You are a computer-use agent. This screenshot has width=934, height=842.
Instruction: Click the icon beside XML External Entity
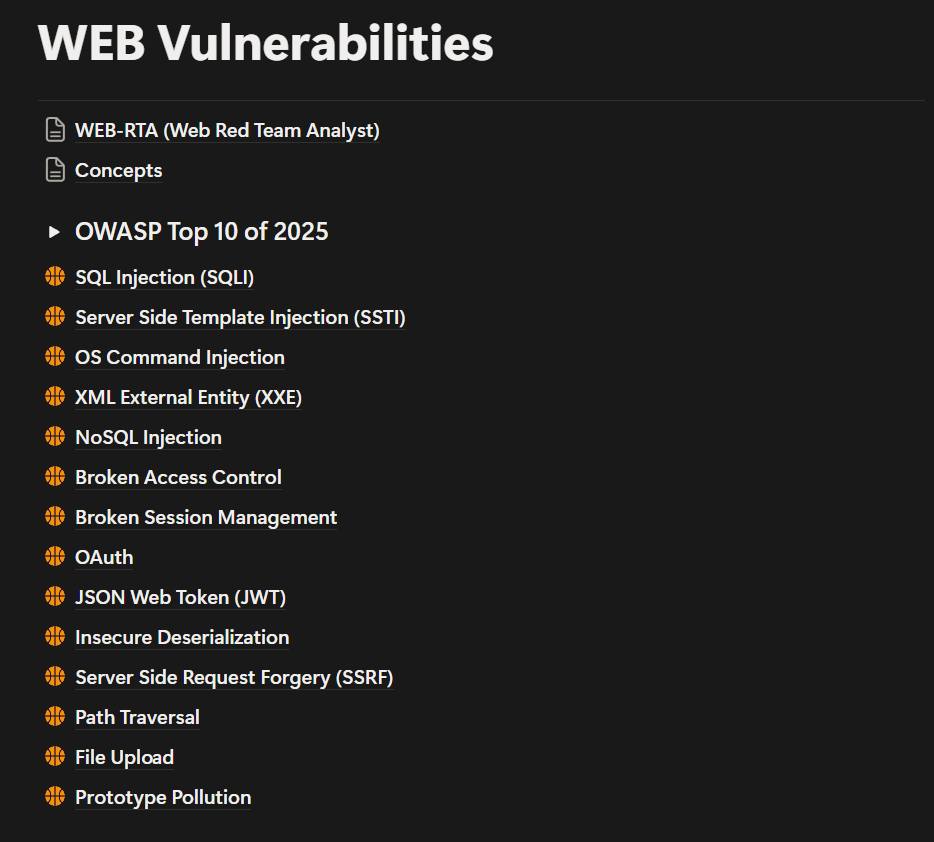(x=55, y=397)
